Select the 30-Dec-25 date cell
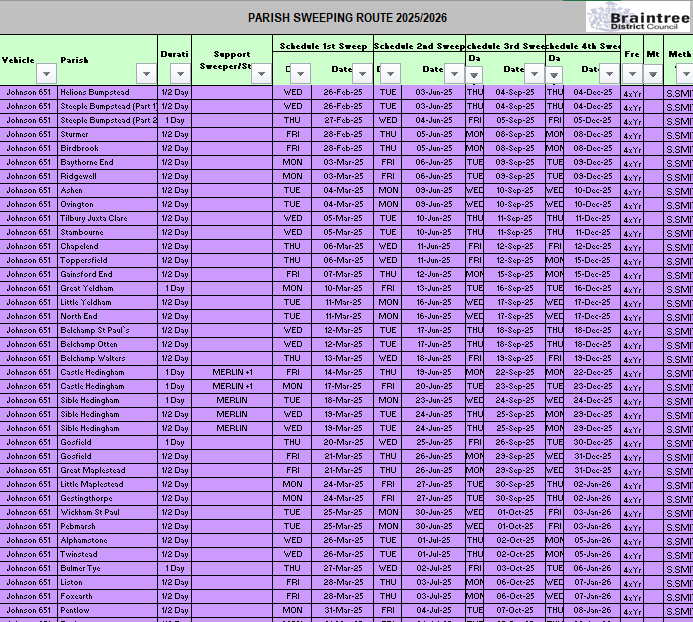The width and height of the screenshot is (693, 622). 592,442
